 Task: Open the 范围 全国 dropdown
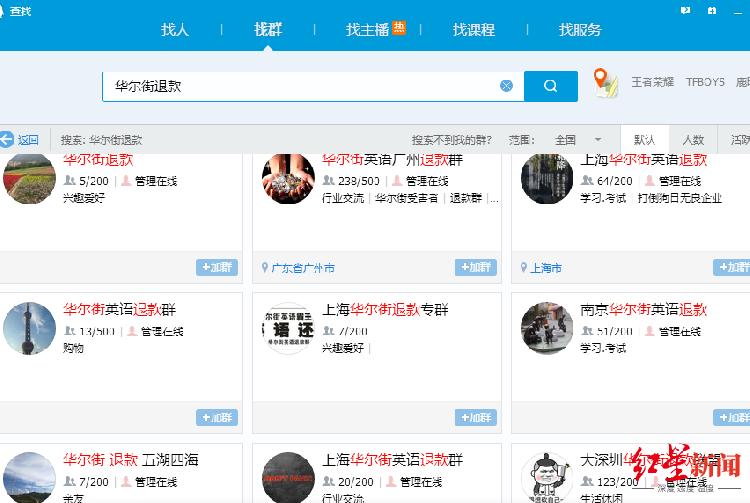click(x=578, y=140)
